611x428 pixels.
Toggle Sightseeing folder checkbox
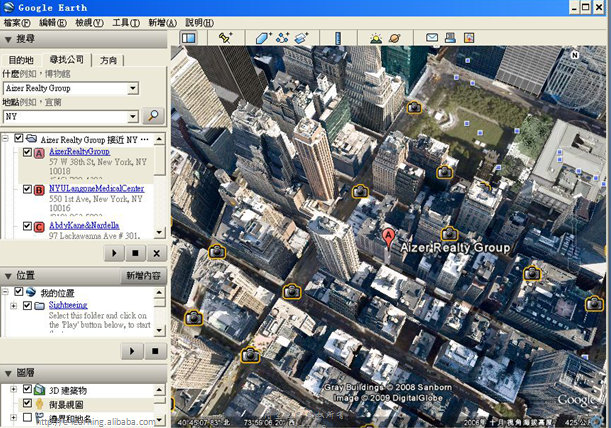27,305
